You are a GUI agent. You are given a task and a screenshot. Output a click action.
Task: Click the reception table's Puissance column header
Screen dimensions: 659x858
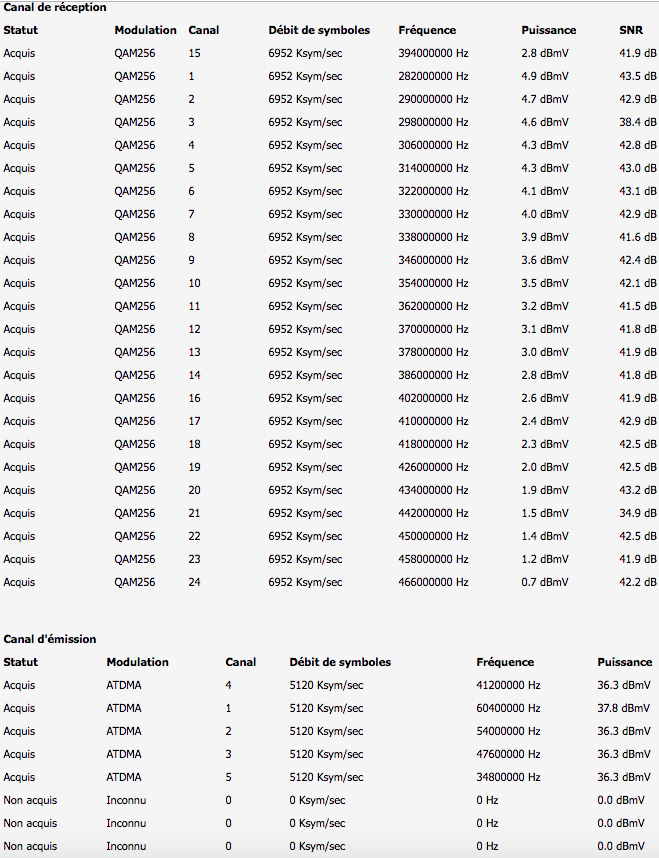(548, 30)
